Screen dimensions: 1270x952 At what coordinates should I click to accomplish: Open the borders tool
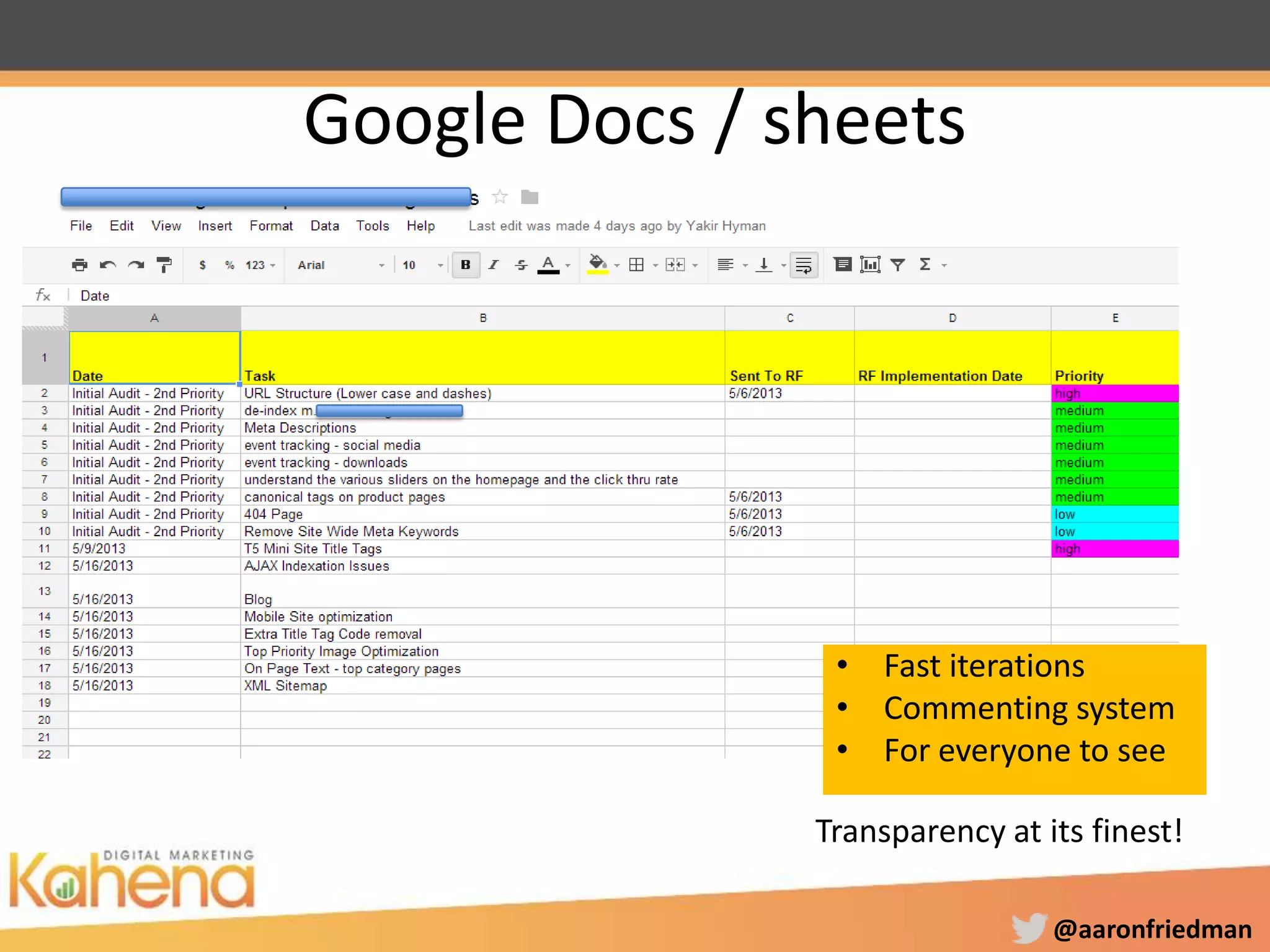tap(636, 265)
